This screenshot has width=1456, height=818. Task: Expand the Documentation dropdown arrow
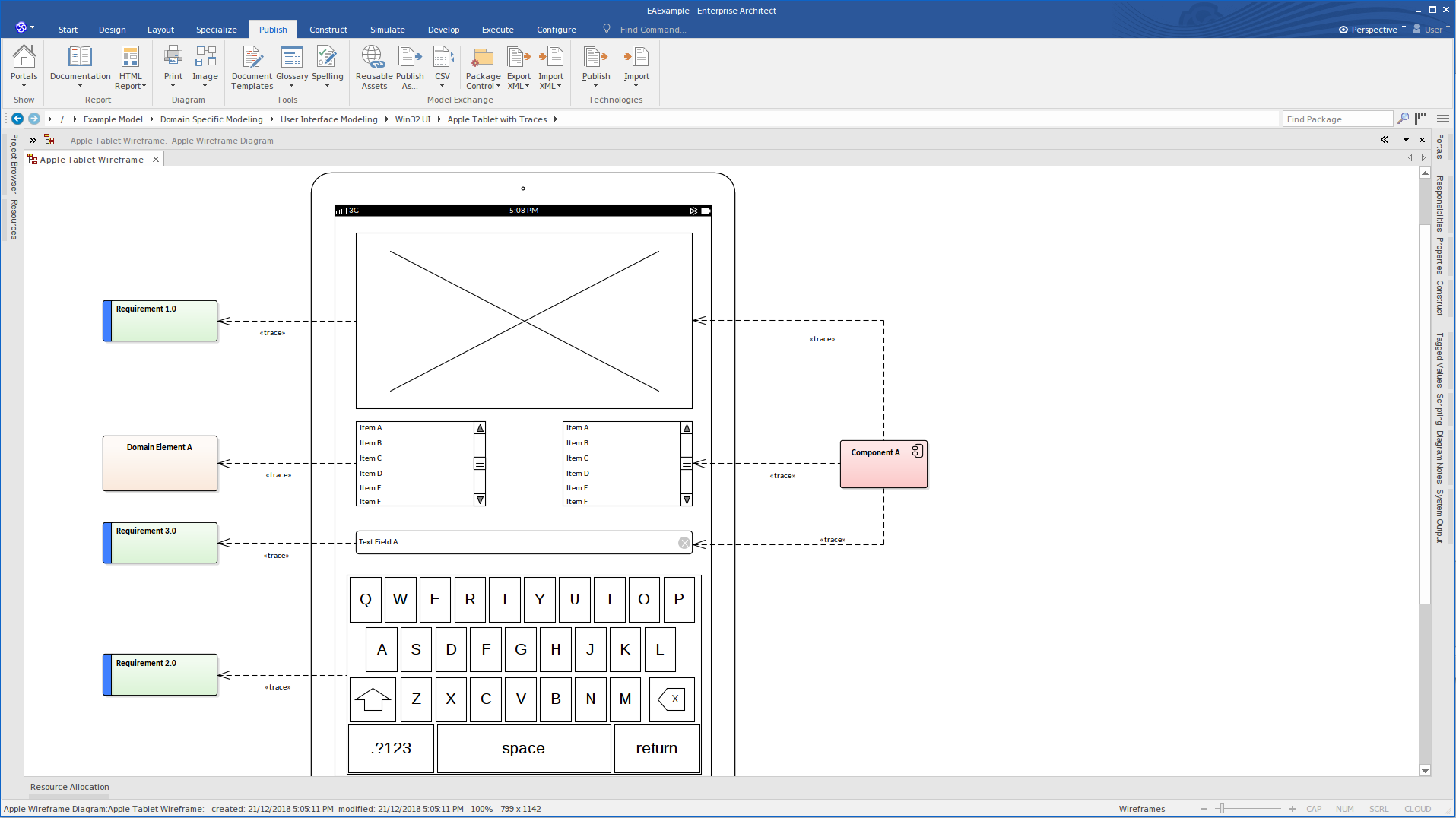(x=80, y=86)
